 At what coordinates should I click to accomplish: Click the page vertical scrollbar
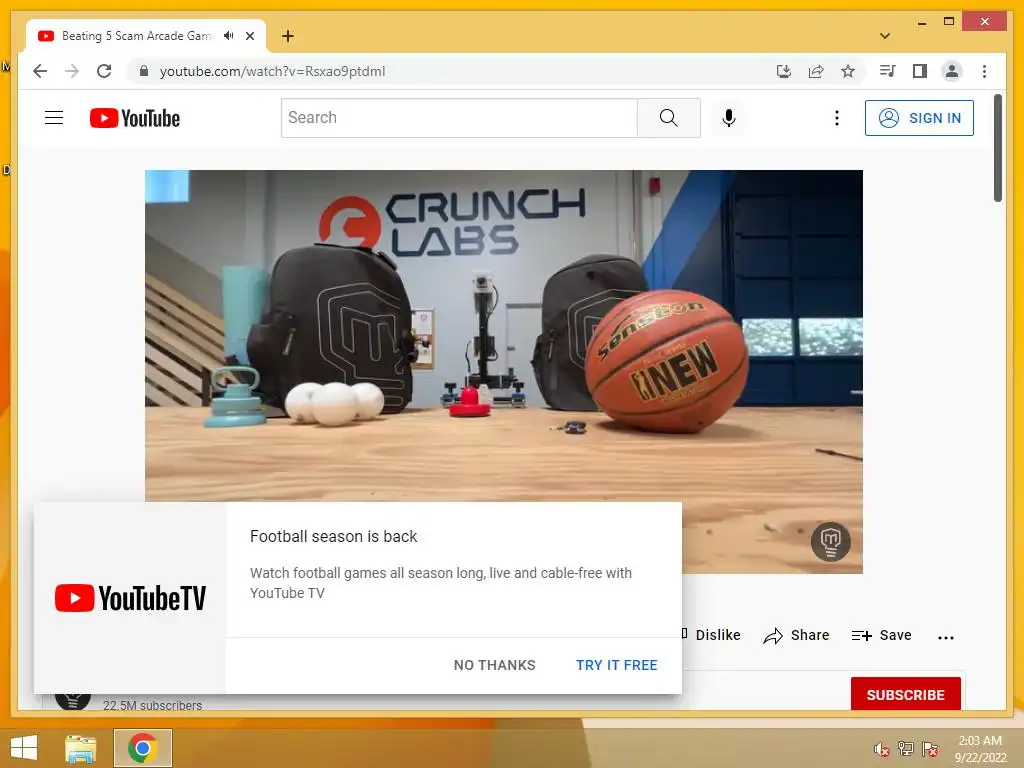[997, 148]
